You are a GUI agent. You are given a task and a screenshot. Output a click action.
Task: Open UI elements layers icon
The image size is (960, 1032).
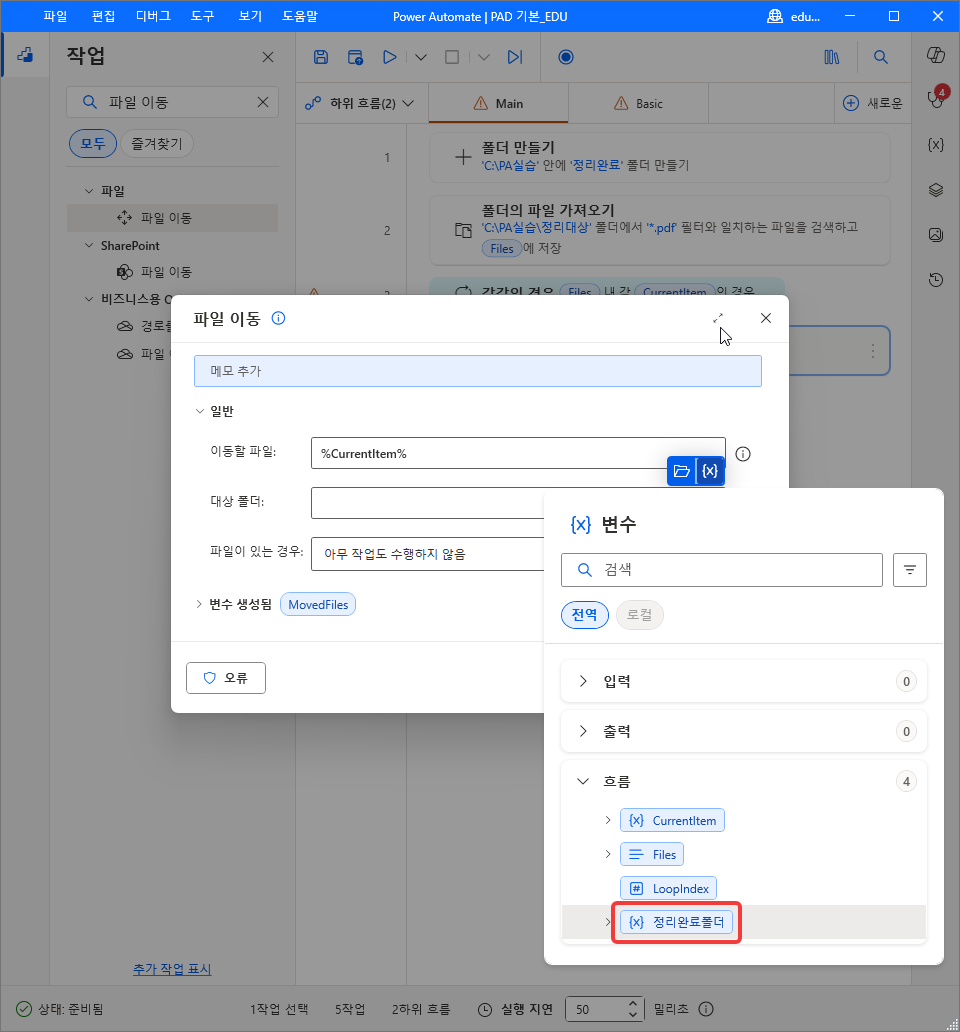pos(936,190)
